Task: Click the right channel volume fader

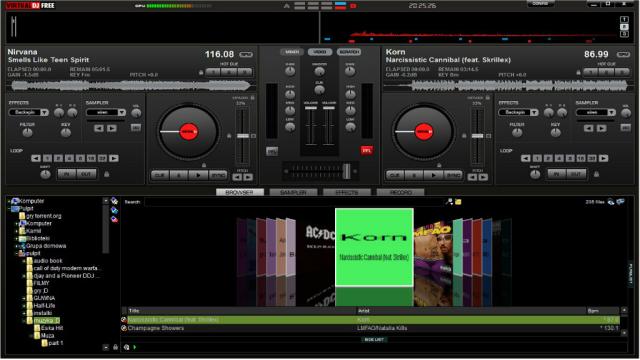Action: pos(329,108)
